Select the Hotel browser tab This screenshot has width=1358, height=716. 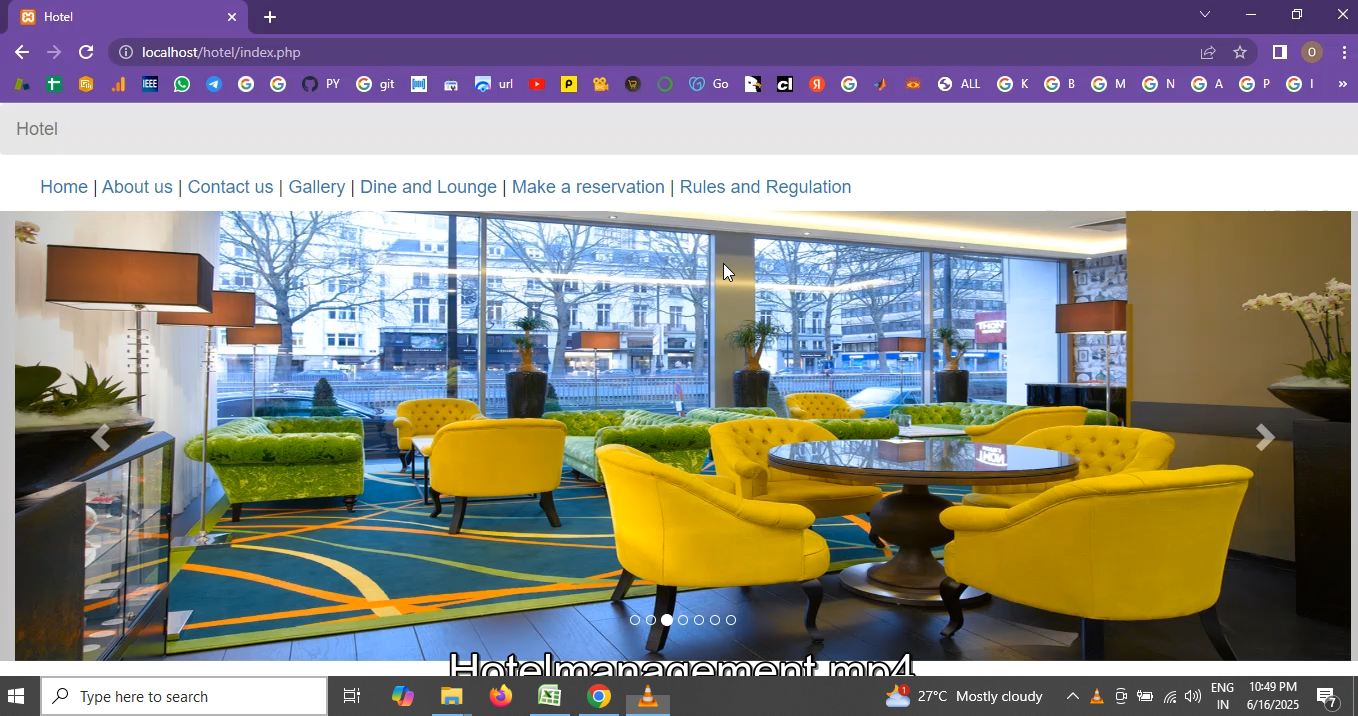point(128,17)
